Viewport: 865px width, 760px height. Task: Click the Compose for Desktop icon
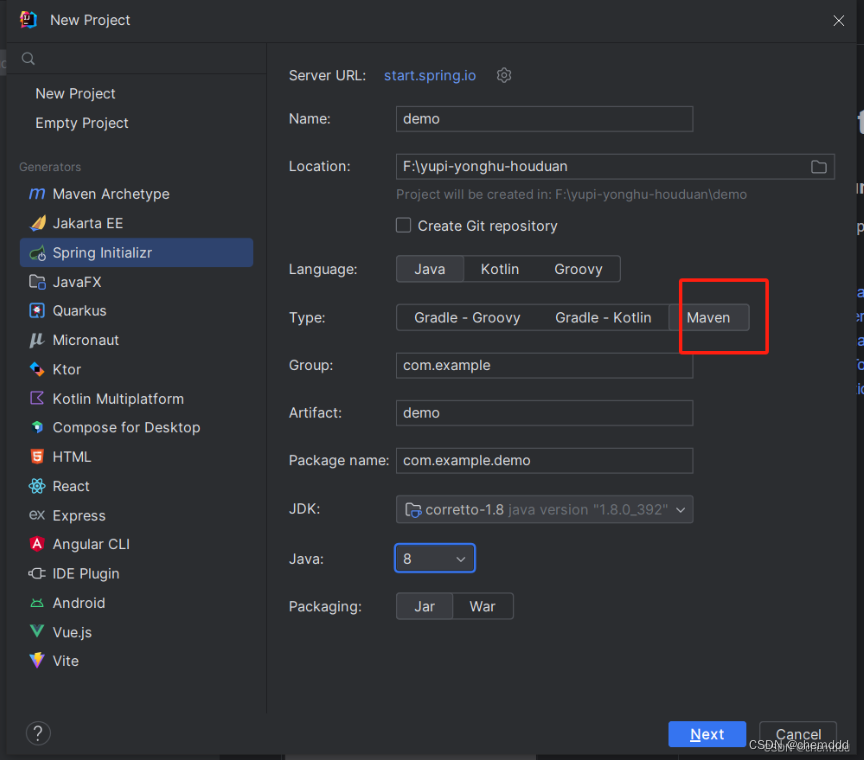37,427
